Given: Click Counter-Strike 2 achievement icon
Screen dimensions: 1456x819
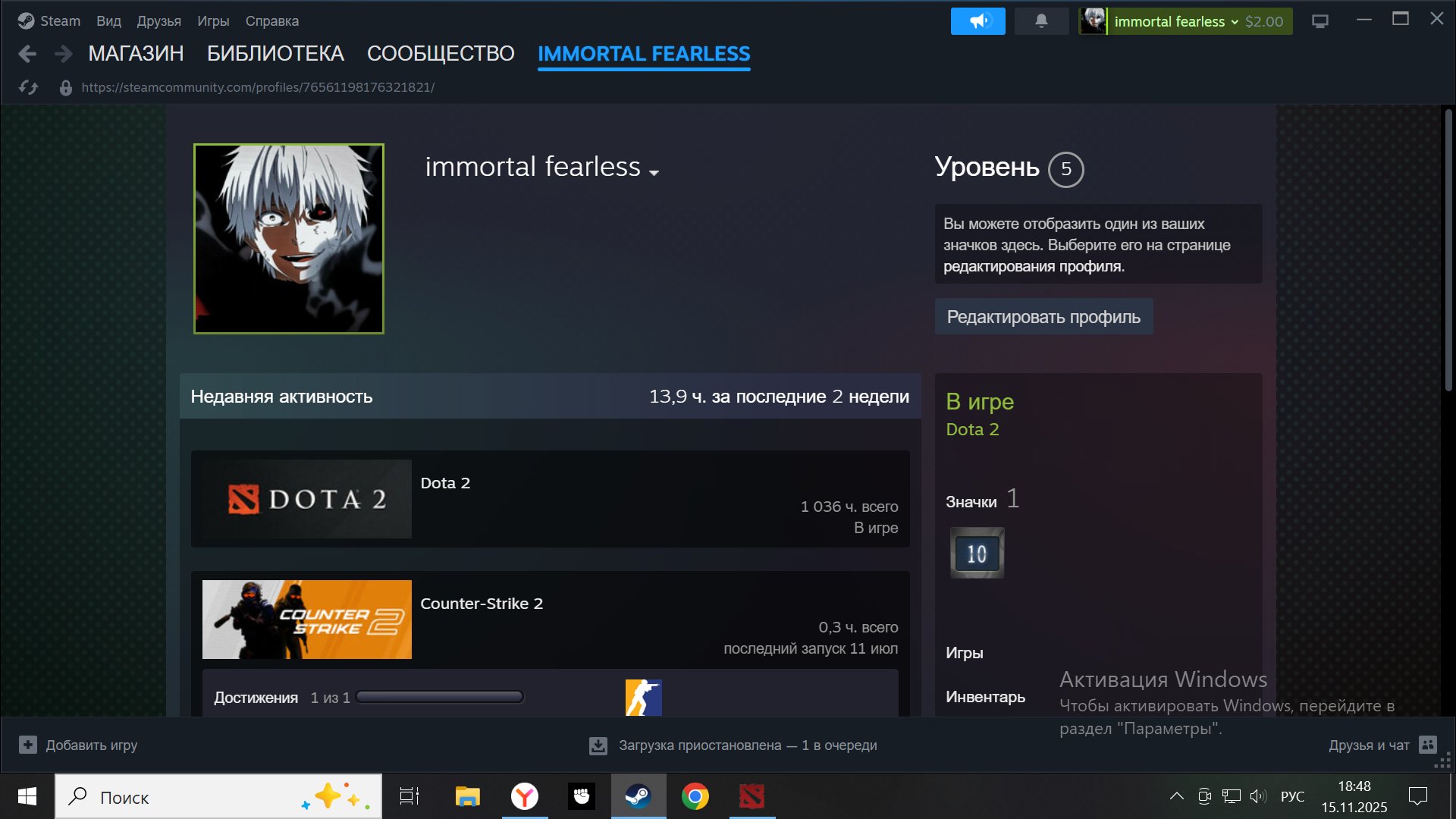Looking at the screenshot, I should pyautogui.click(x=643, y=698).
